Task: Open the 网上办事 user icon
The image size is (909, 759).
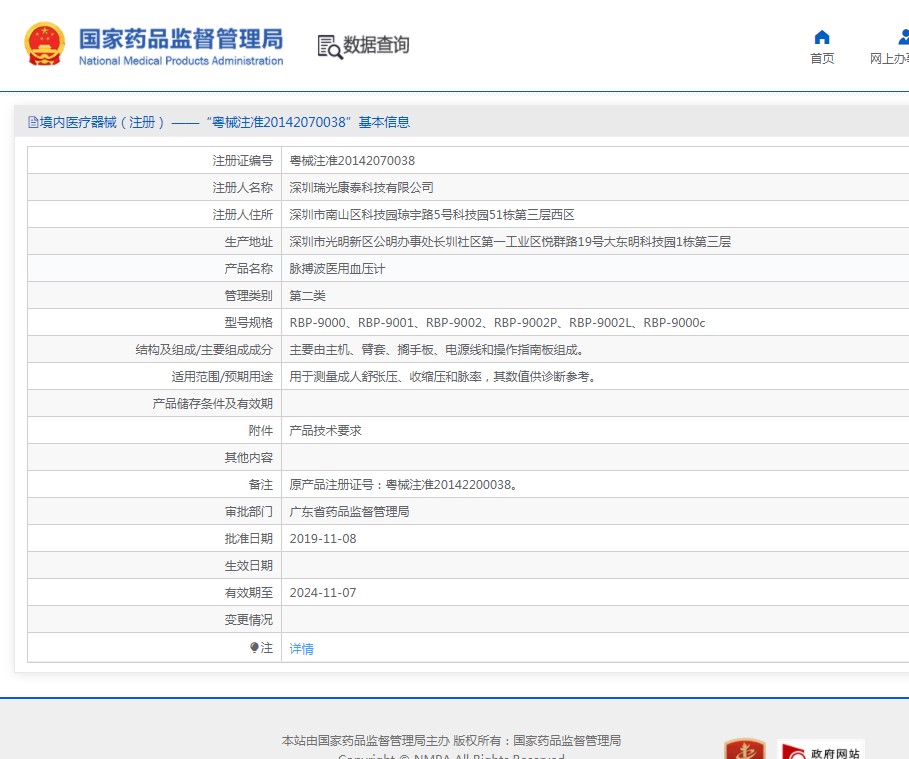Action: pos(903,37)
